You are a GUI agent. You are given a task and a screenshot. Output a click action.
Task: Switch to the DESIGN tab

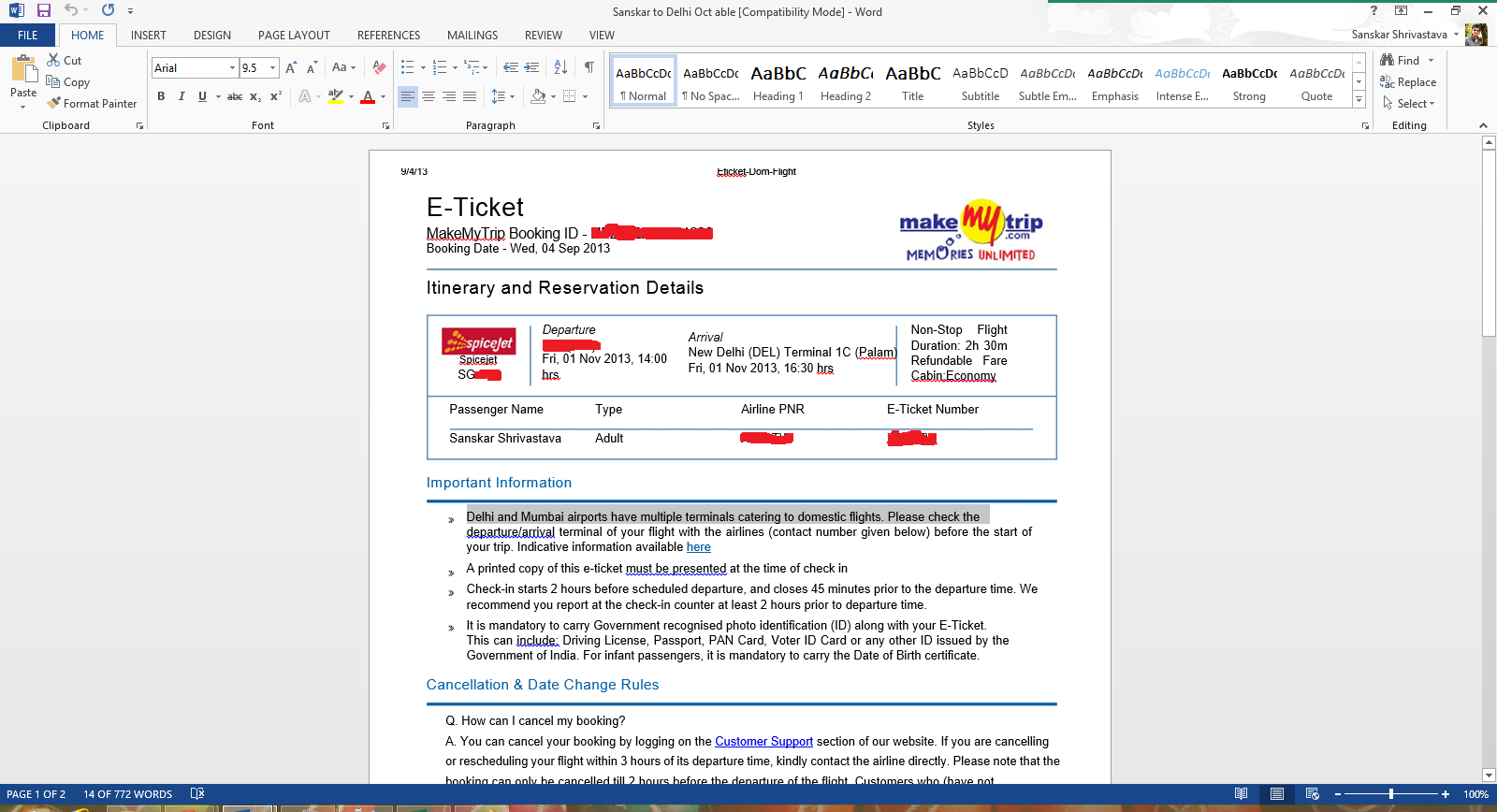[212, 35]
